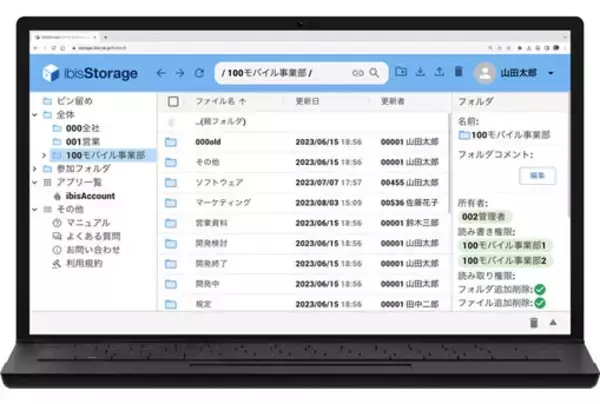Toggle フォルダ追加削除 green check
The height and width of the screenshot is (404, 600).
tap(540, 290)
